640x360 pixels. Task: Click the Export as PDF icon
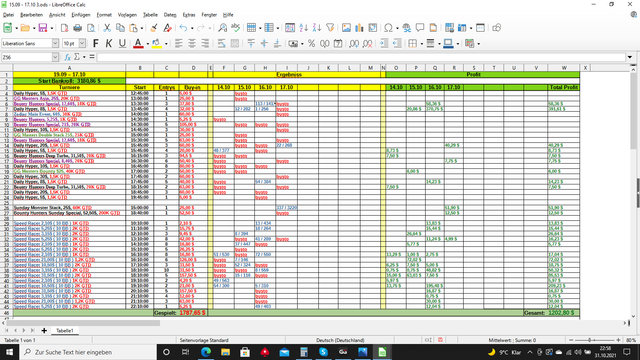(64, 28)
